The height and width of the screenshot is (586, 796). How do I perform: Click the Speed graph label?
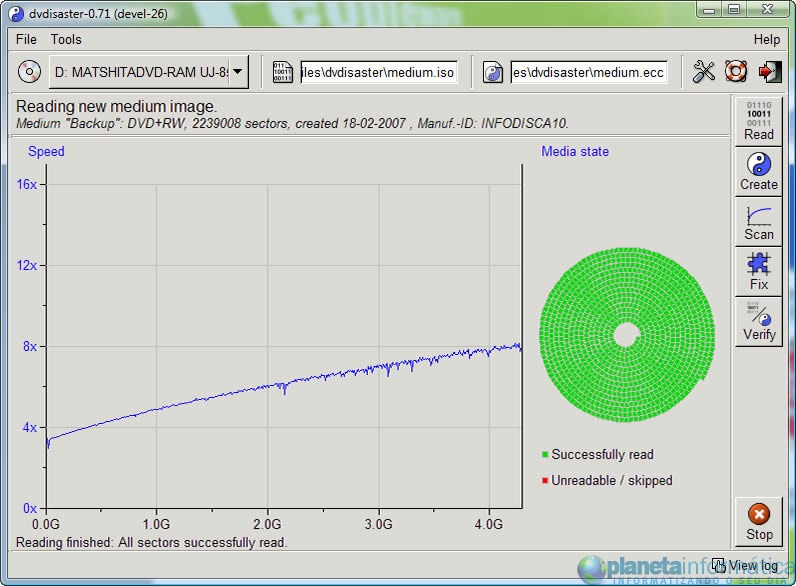tap(46, 151)
